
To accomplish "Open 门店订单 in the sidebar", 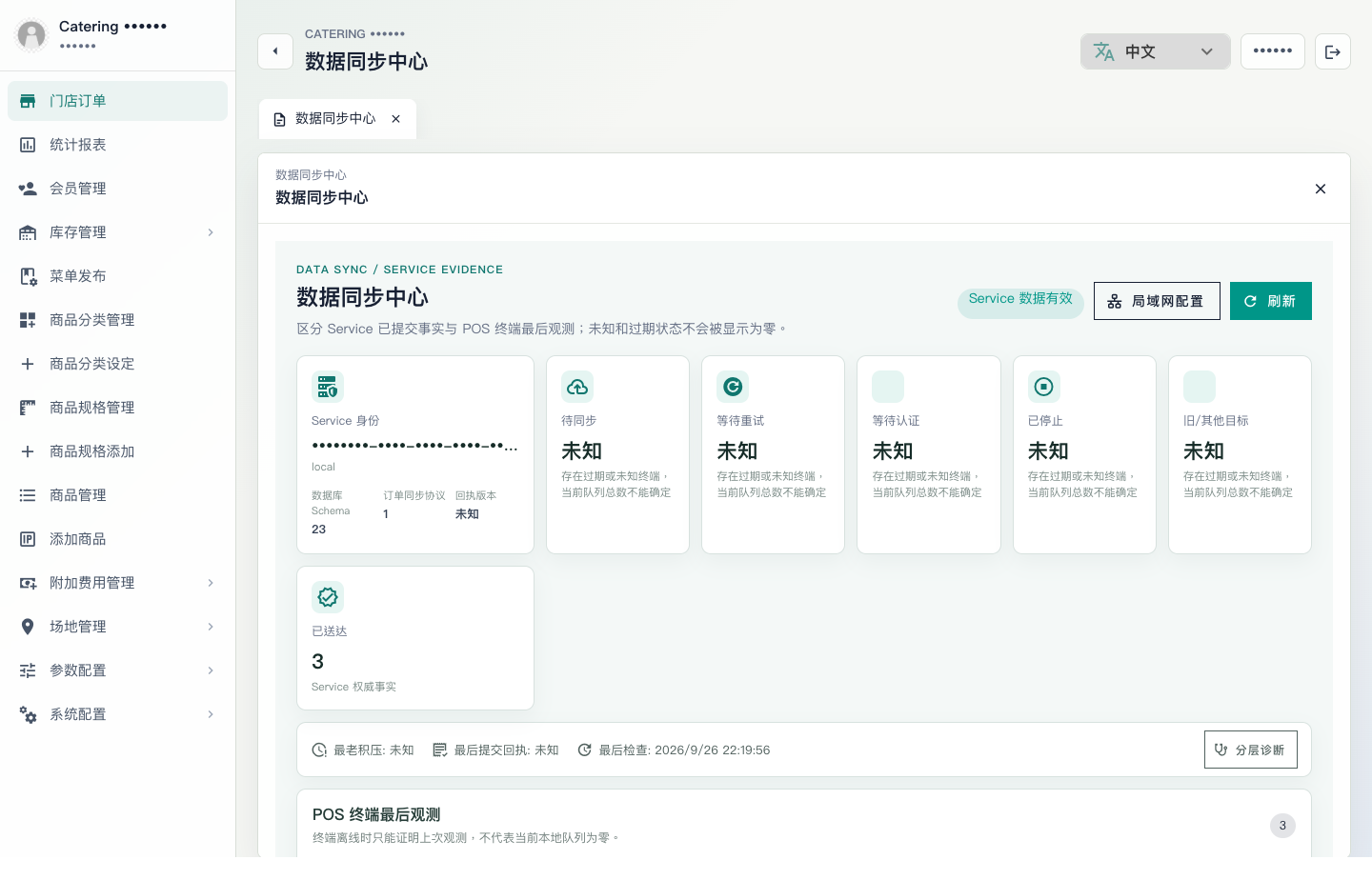I will [x=117, y=101].
